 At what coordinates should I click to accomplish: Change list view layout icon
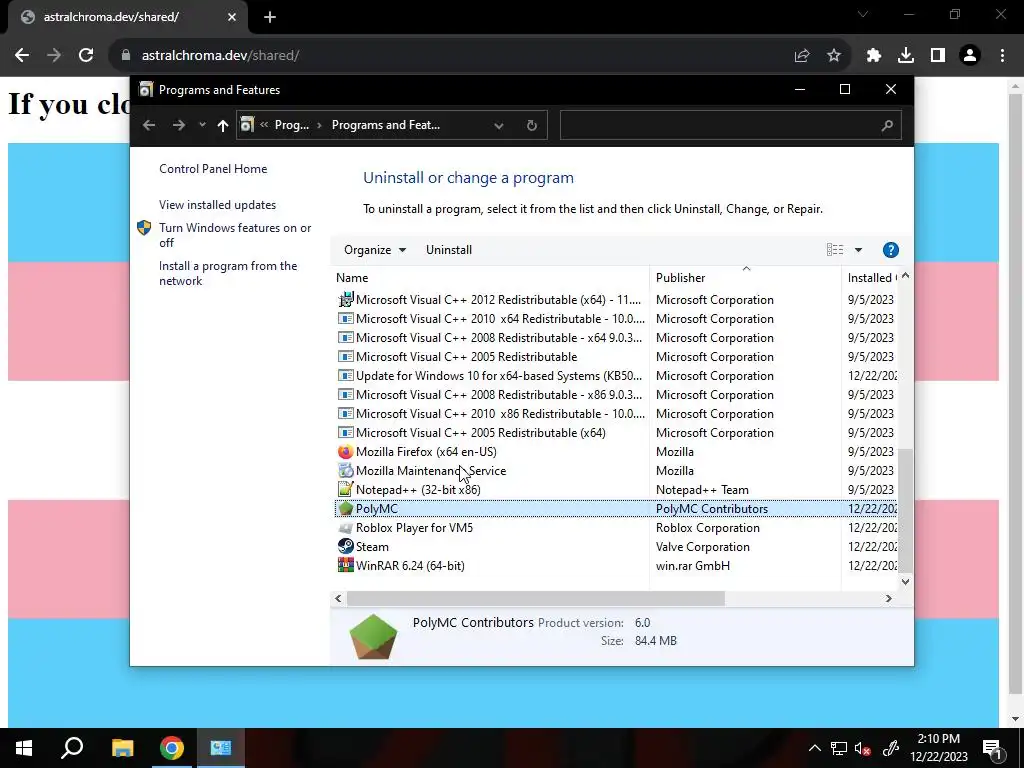pos(835,250)
